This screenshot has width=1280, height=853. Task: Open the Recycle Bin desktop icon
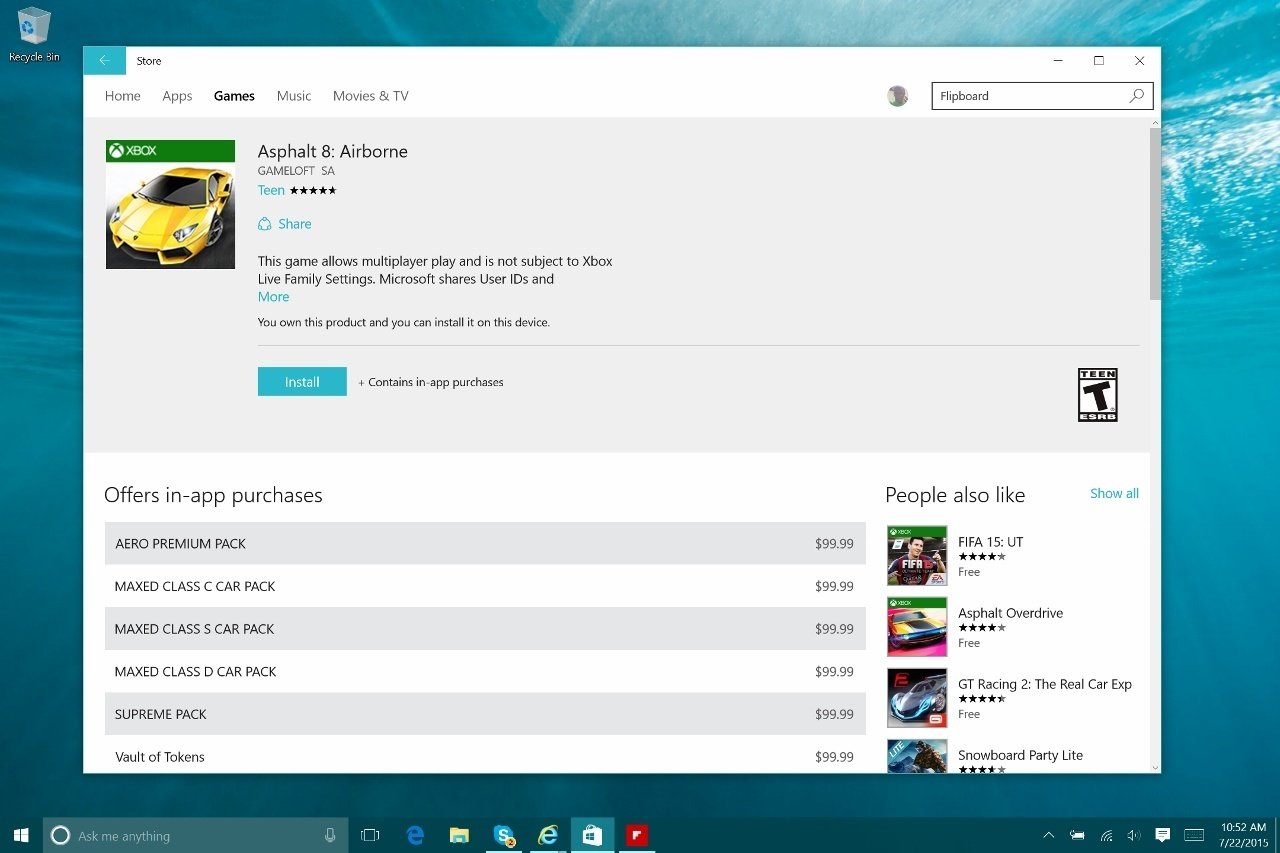point(34,35)
